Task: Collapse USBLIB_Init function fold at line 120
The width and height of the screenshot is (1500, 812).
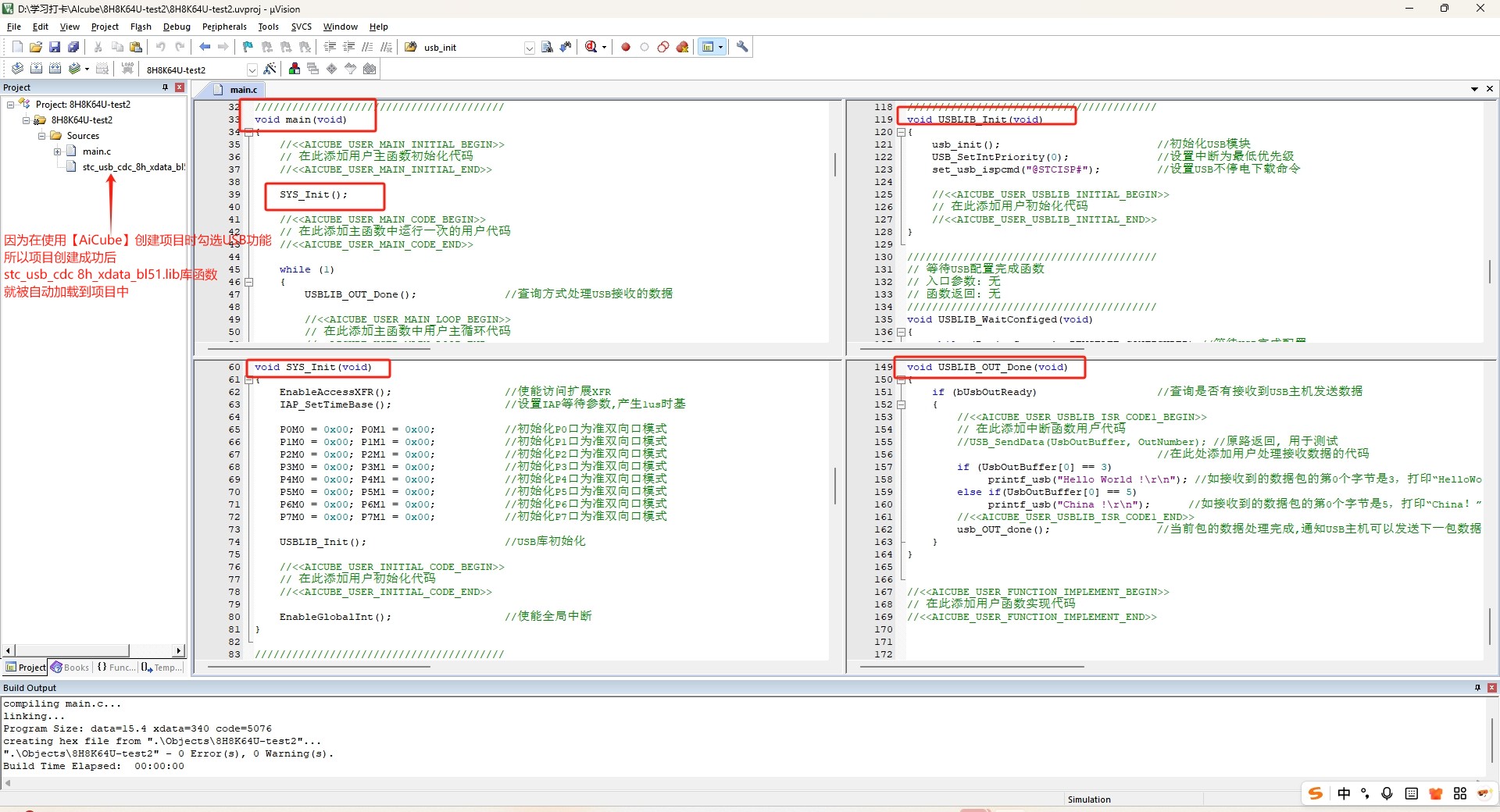Action: (x=901, y=132)
